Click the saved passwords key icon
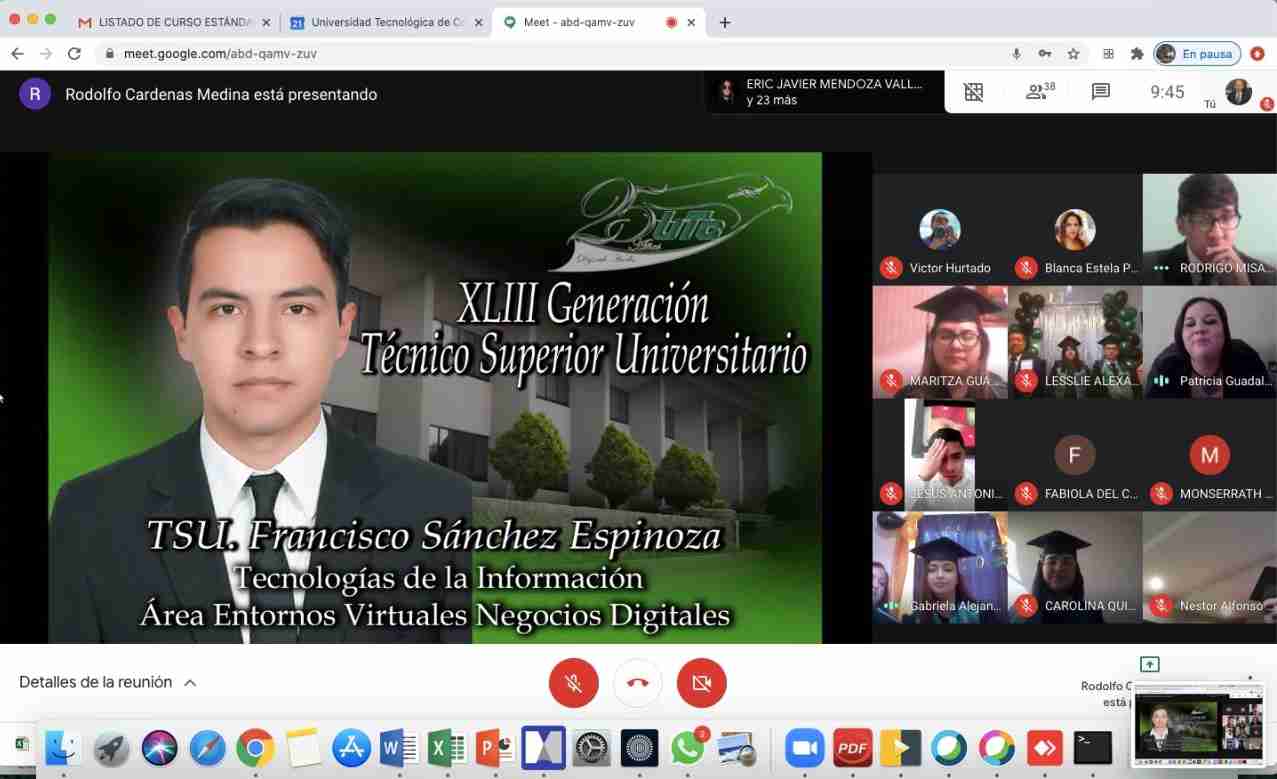The height and width of the screenshot is (779, 1277). (x=1045, y=53)
